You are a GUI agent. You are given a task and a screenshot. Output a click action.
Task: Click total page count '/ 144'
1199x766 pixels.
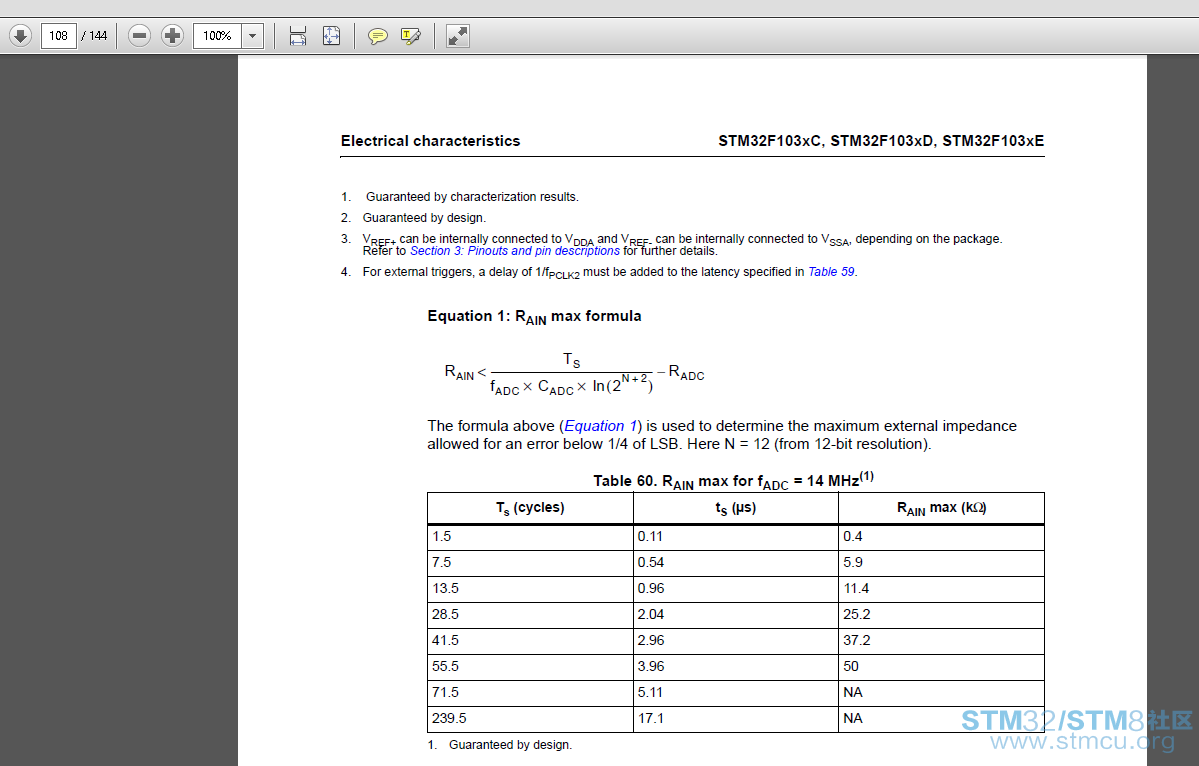pyautogui.click(x=94, y=36)
